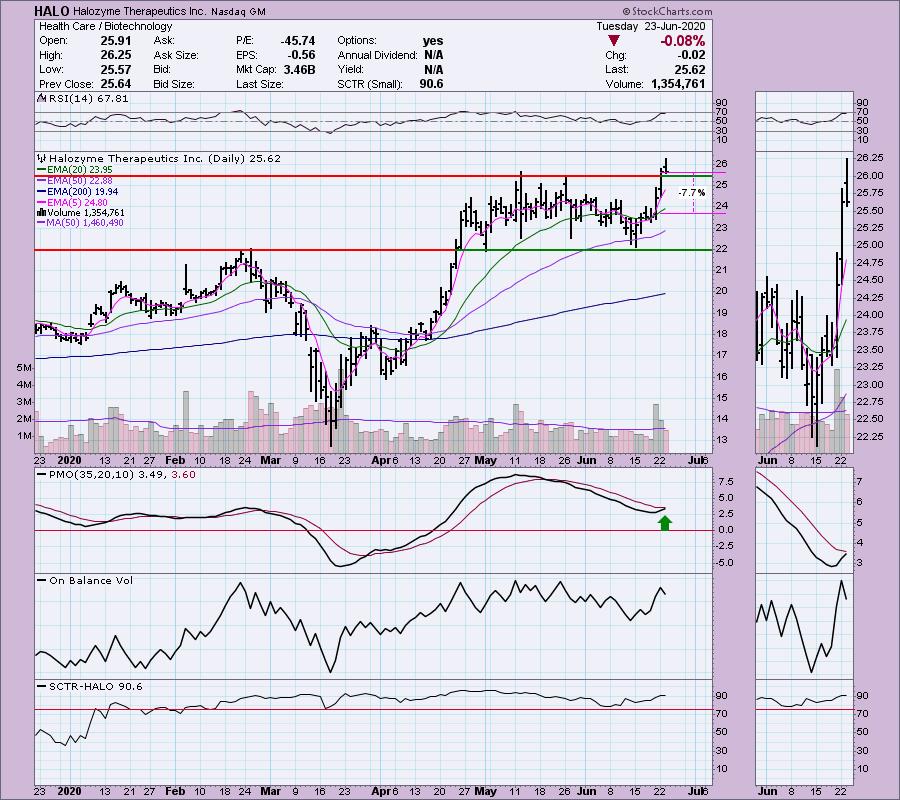Click the 1M label on volume axis
Screen dimensions: 900x800
pos(24,436)
